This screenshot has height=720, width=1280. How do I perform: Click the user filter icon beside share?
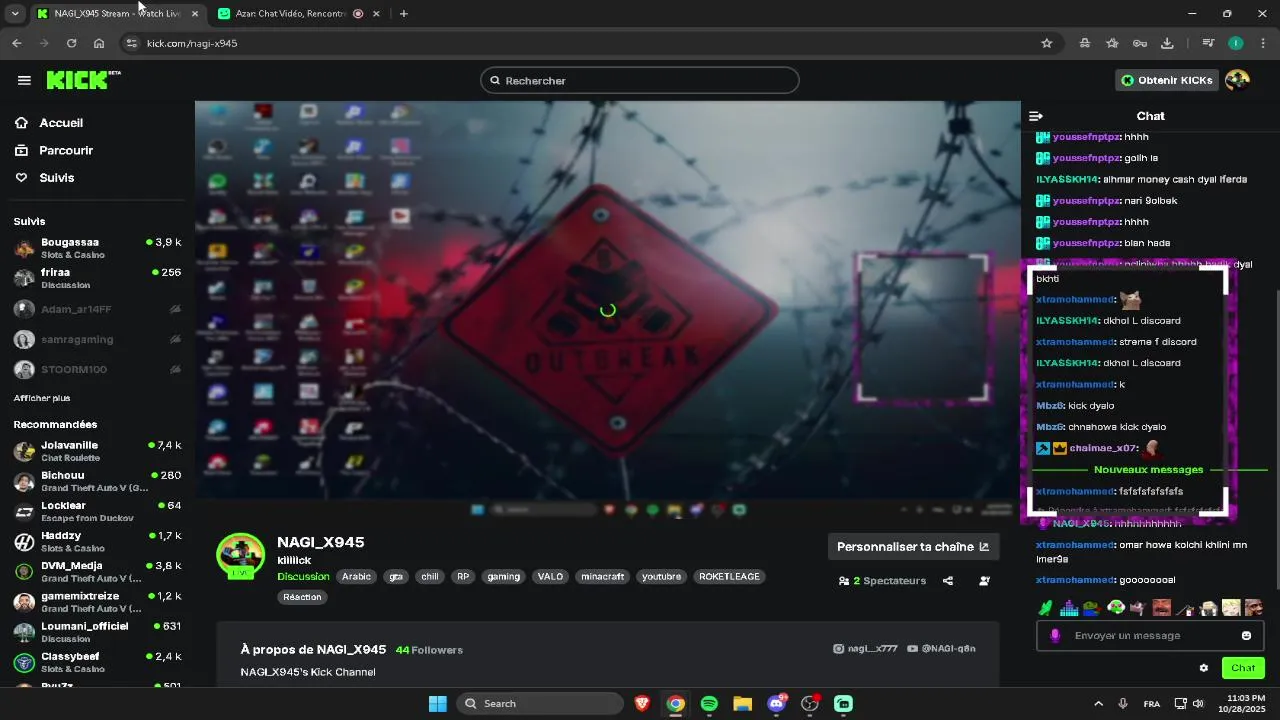click(x=984, y=581)
